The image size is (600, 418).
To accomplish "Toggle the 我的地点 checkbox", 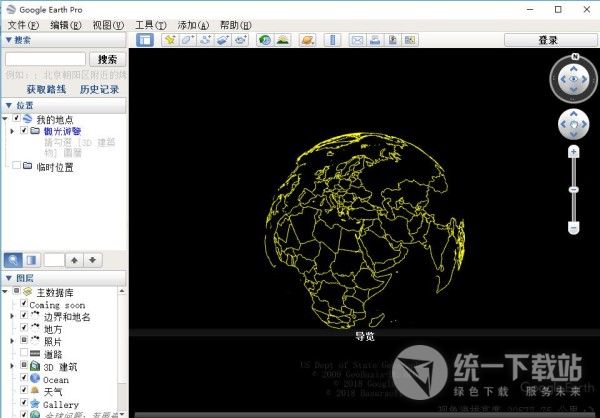I will coord(16,118).
